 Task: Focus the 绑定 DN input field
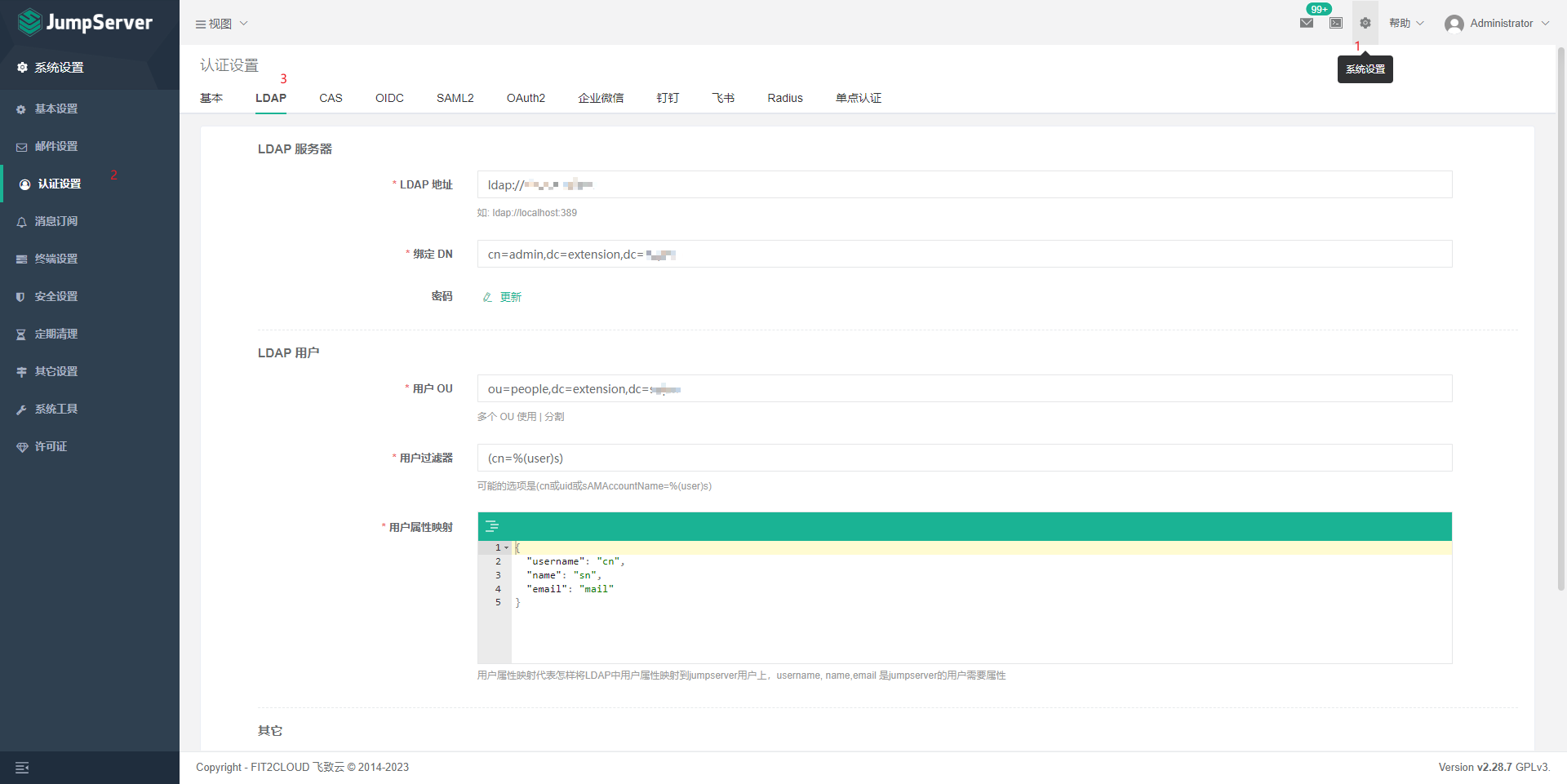pos(965,254)
